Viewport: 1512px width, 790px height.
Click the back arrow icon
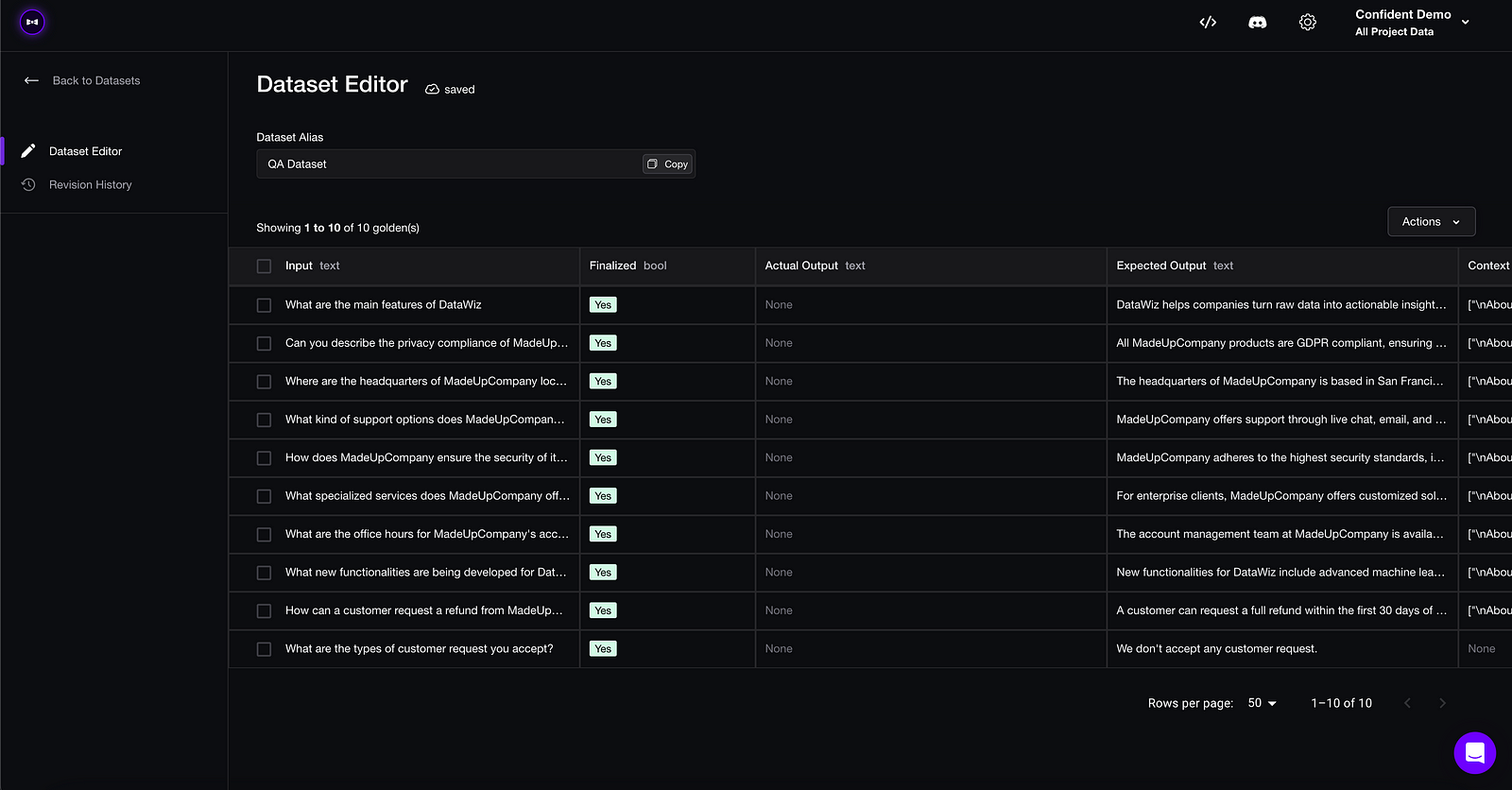coord(31,80)
